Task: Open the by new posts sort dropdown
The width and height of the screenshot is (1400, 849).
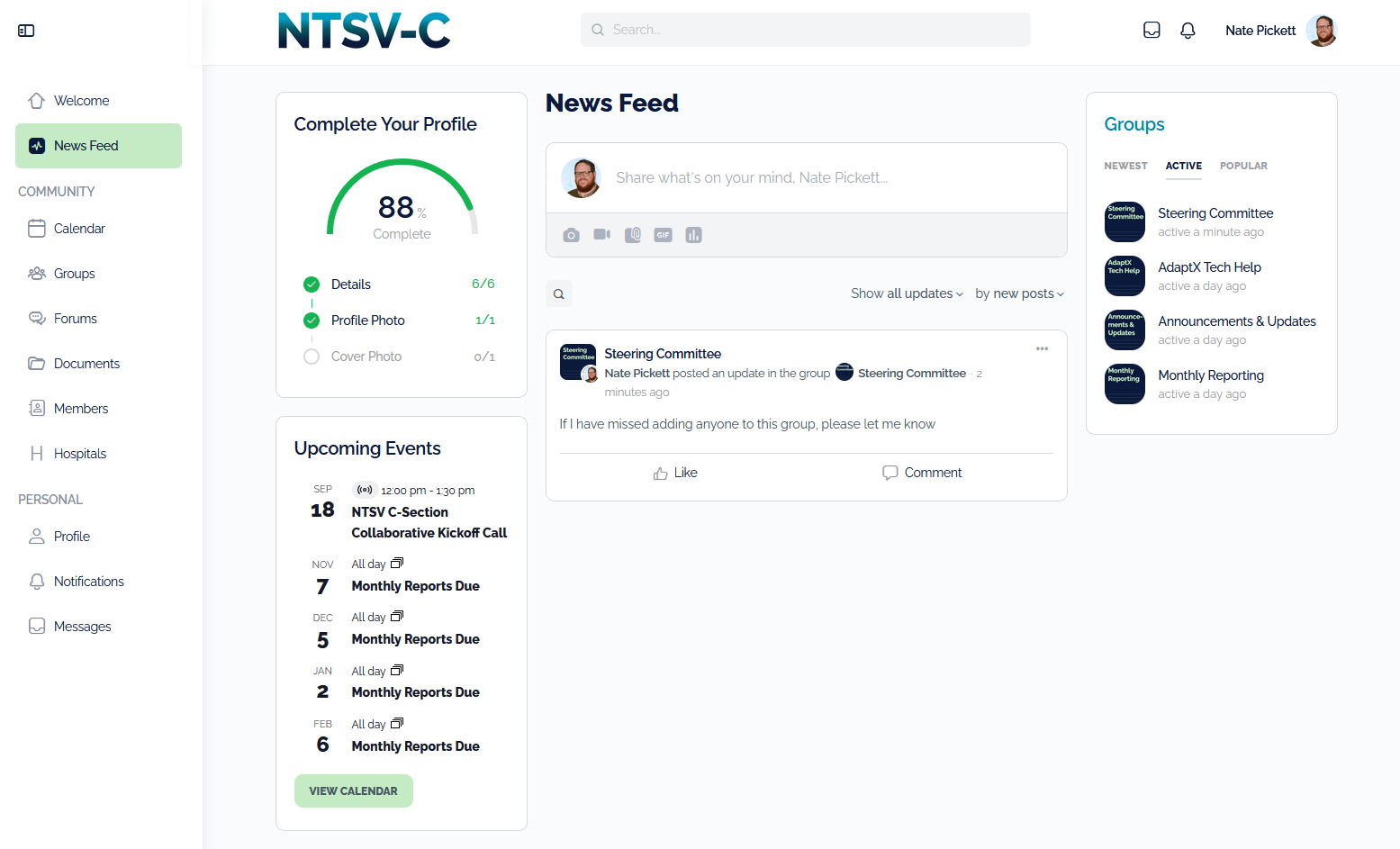Action: [1019, 294]
